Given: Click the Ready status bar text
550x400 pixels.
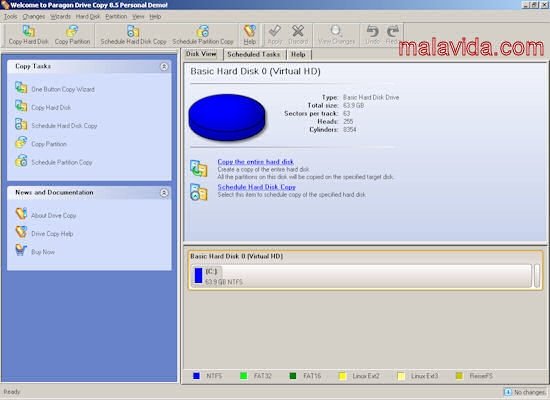Looking at the screenshot, I should (x=12, y=392).
